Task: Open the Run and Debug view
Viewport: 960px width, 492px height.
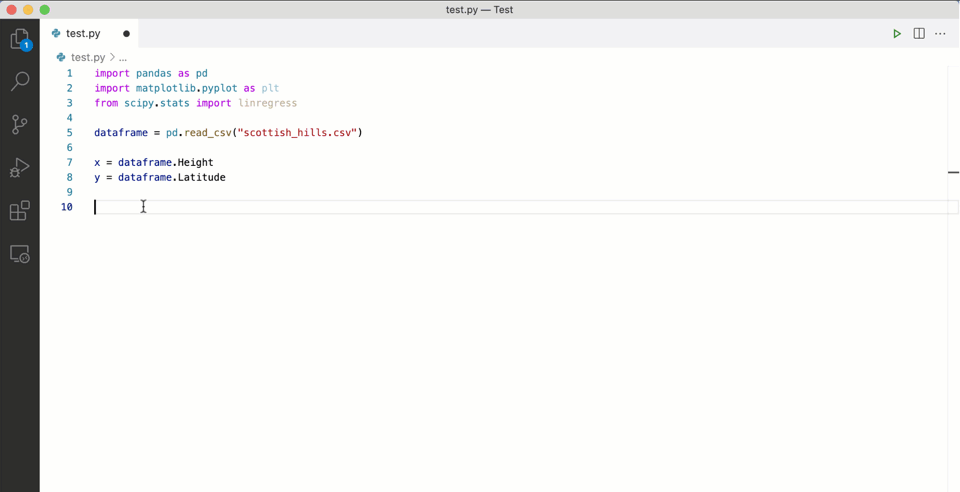Action: point(20,168)
